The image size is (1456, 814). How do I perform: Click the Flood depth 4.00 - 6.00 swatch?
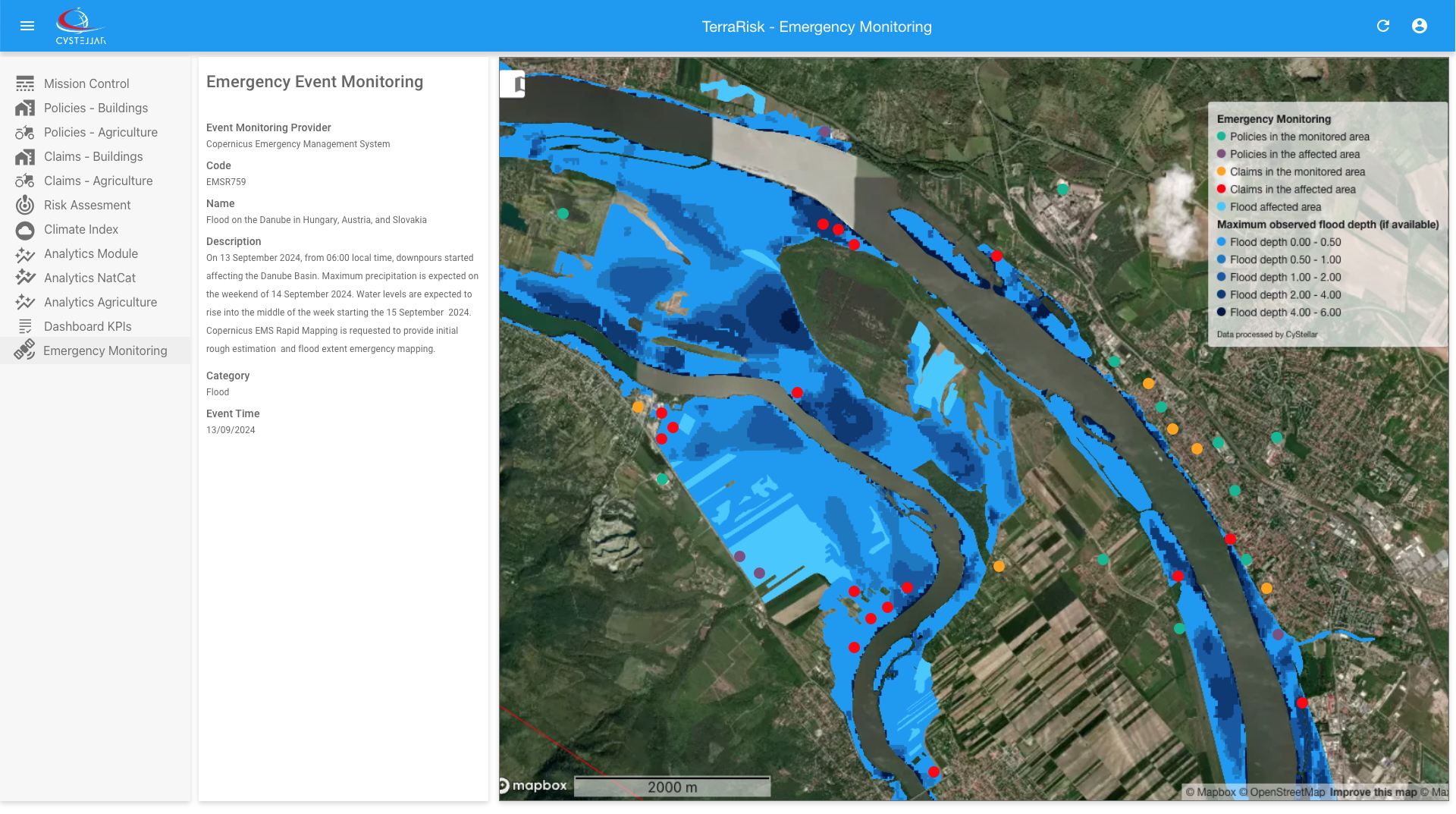(1221, 313)
